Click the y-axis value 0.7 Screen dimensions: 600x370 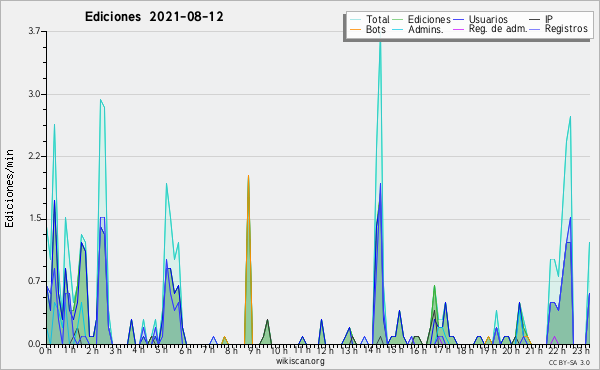click(x=34, y=281)
